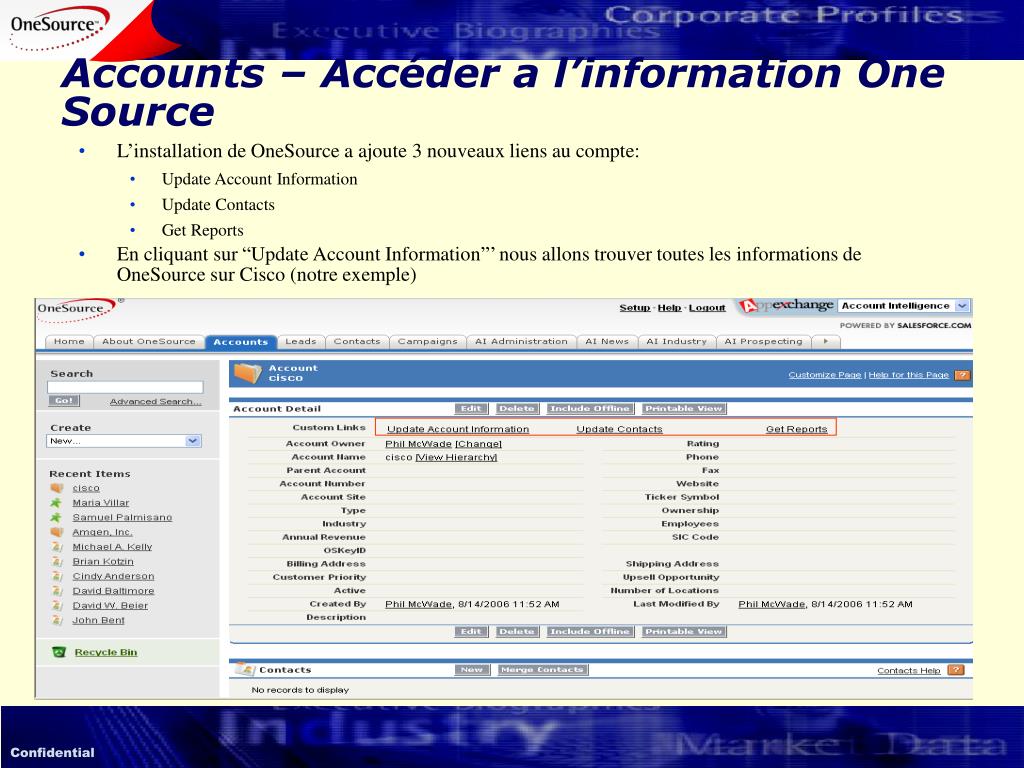The width and height of the screenshot is (1024, 768).
Task: Click the folder icon beside cisco in Recent Items
Action: [x=57, y=488]
